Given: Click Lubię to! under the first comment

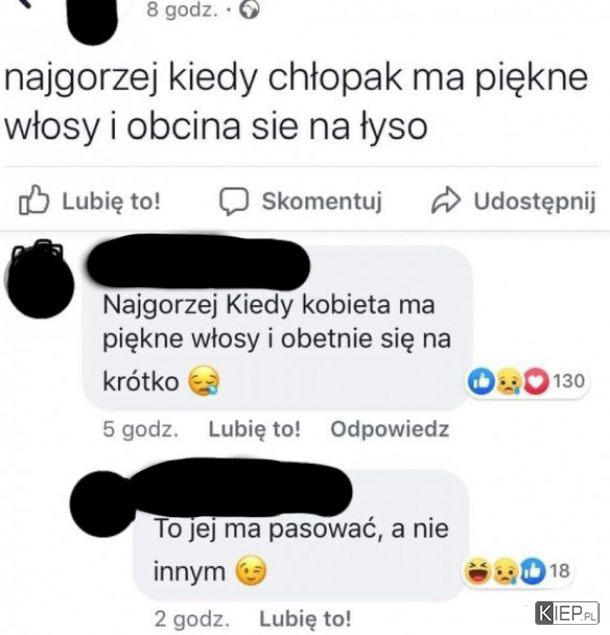Looking at the screenshot, I should click(x=254, y=429).
